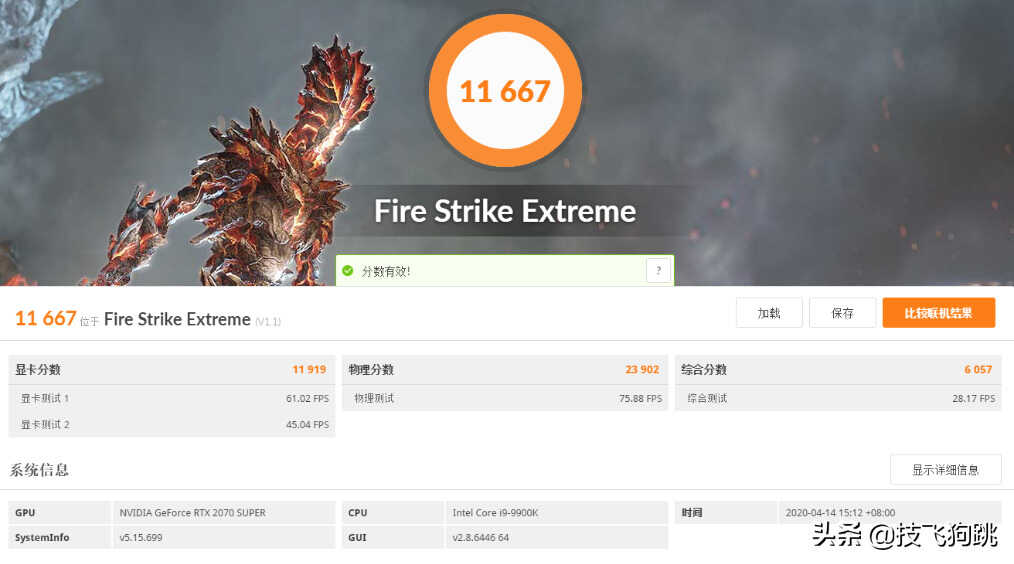1014x564 pixels.
Task: Click the orange 比较联机结果 button
Action: pos(938,313)
